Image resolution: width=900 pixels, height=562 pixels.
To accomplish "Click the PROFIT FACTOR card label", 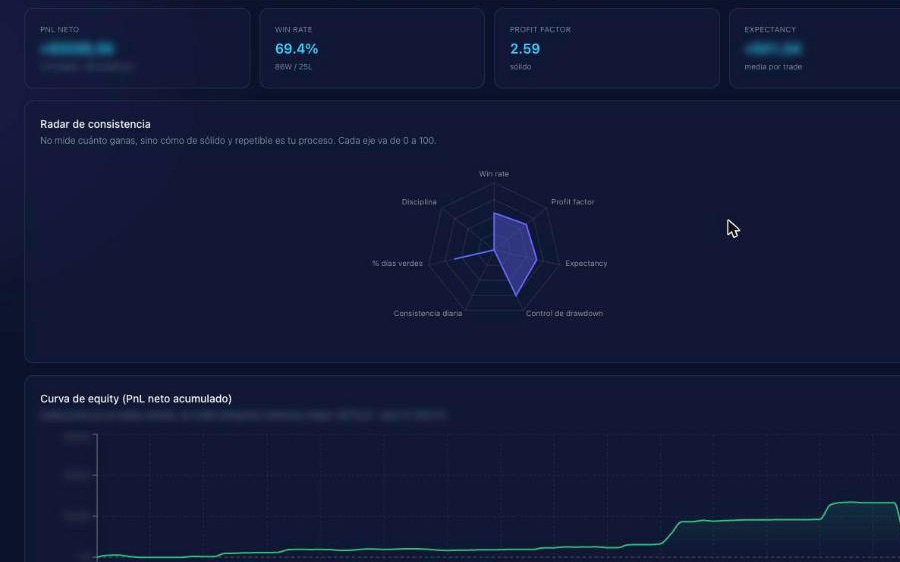I will point(540,29).
